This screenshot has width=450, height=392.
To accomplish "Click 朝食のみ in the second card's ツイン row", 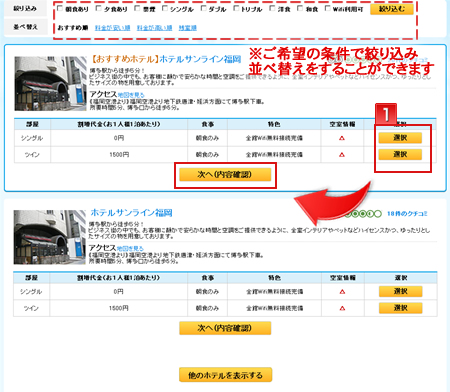I will 207,308.
